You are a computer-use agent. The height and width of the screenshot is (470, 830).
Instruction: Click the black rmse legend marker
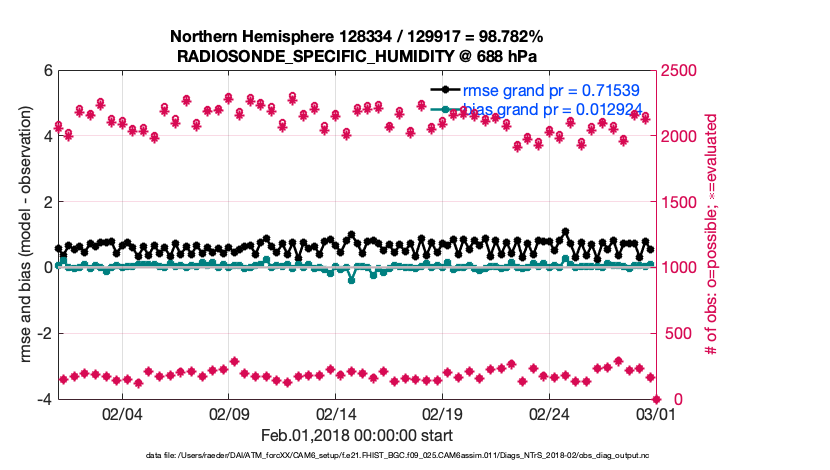click(445, 90)
